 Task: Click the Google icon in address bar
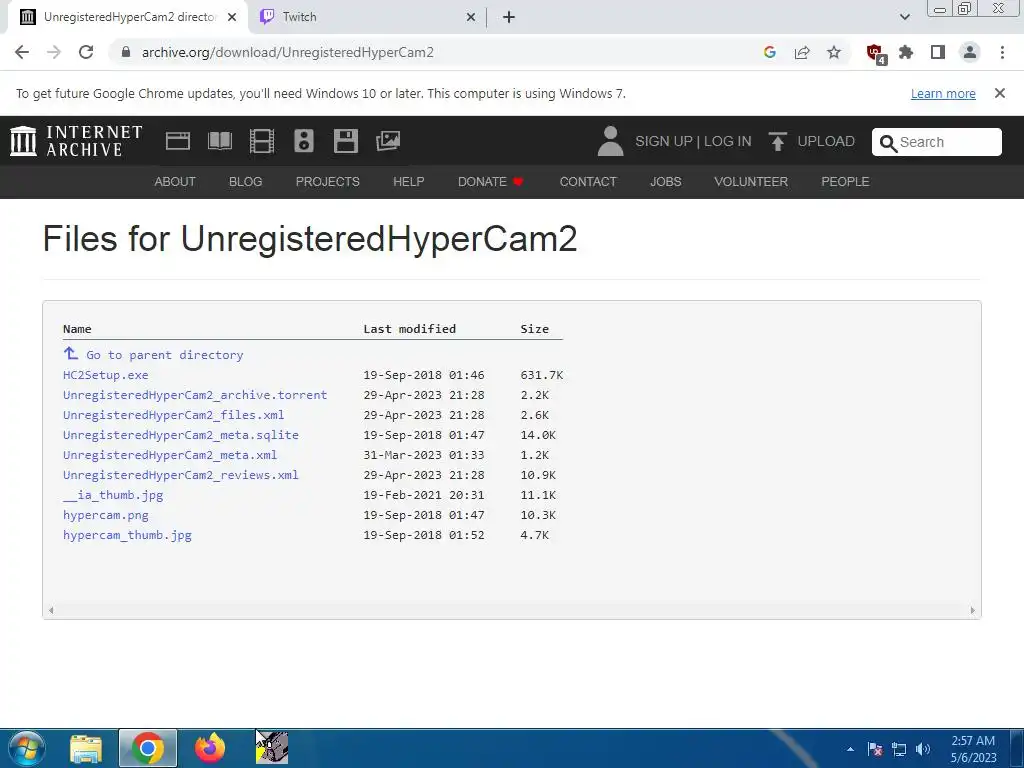click(770, 52)
